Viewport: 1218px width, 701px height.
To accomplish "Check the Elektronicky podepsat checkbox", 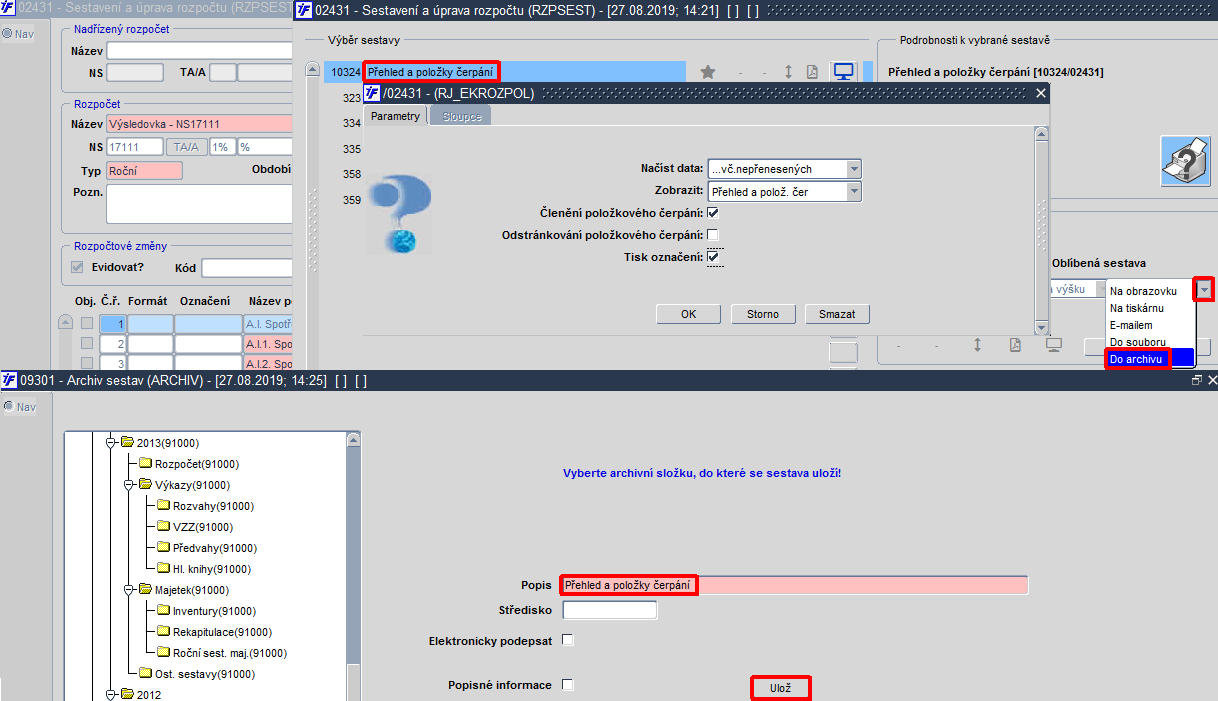I will [568, 639].
